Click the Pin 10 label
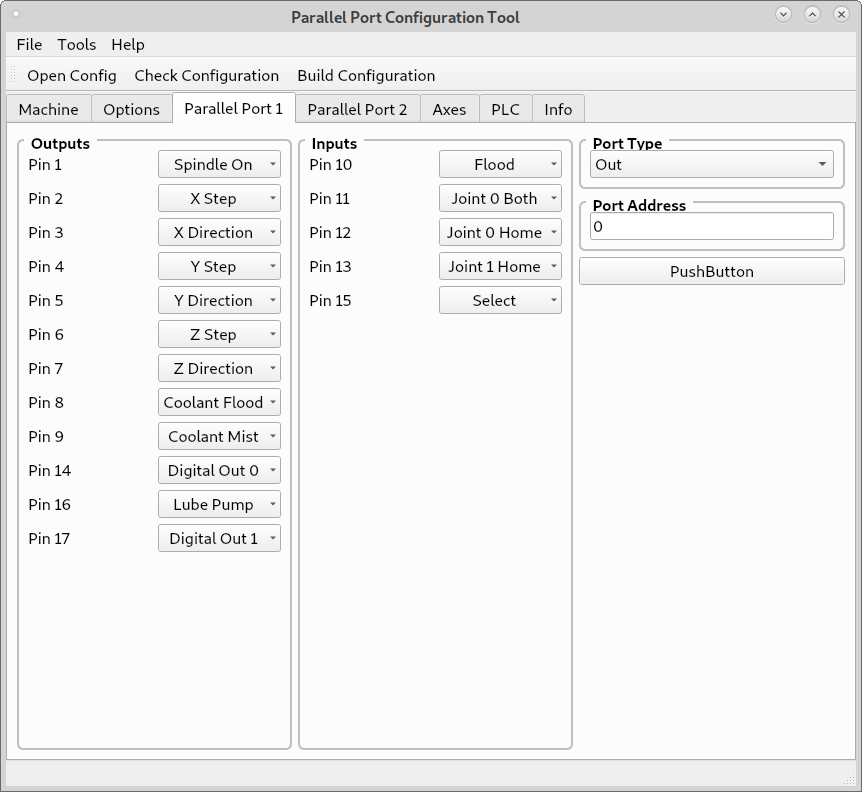This screenshot has height=792, width=862. [330, 164]
